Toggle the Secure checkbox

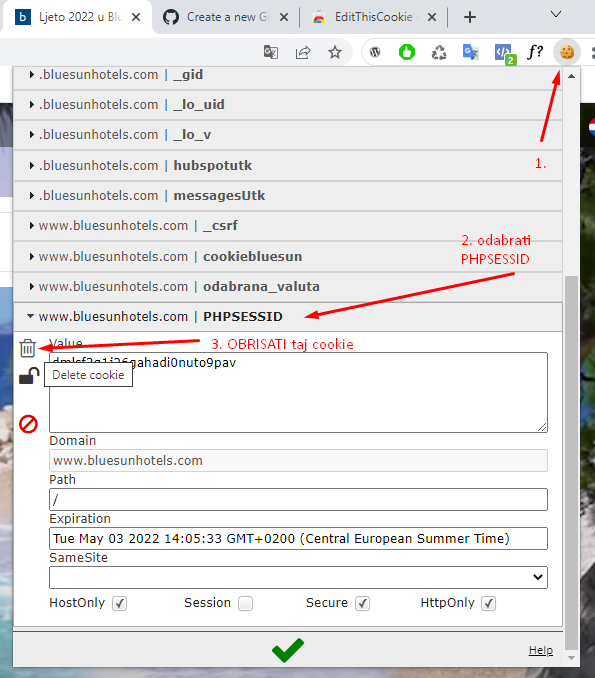(363, 603)
